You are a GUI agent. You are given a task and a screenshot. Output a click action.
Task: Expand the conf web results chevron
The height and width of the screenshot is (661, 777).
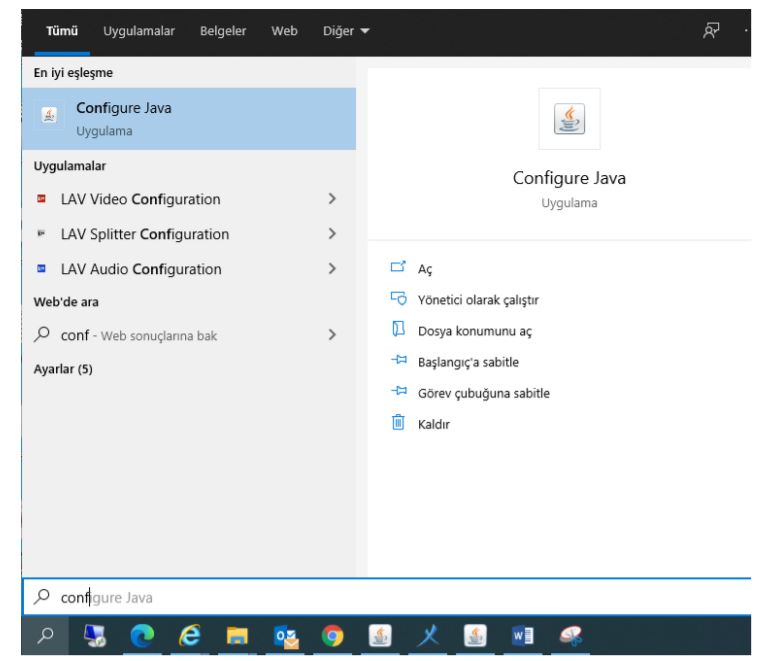[332, 335]
